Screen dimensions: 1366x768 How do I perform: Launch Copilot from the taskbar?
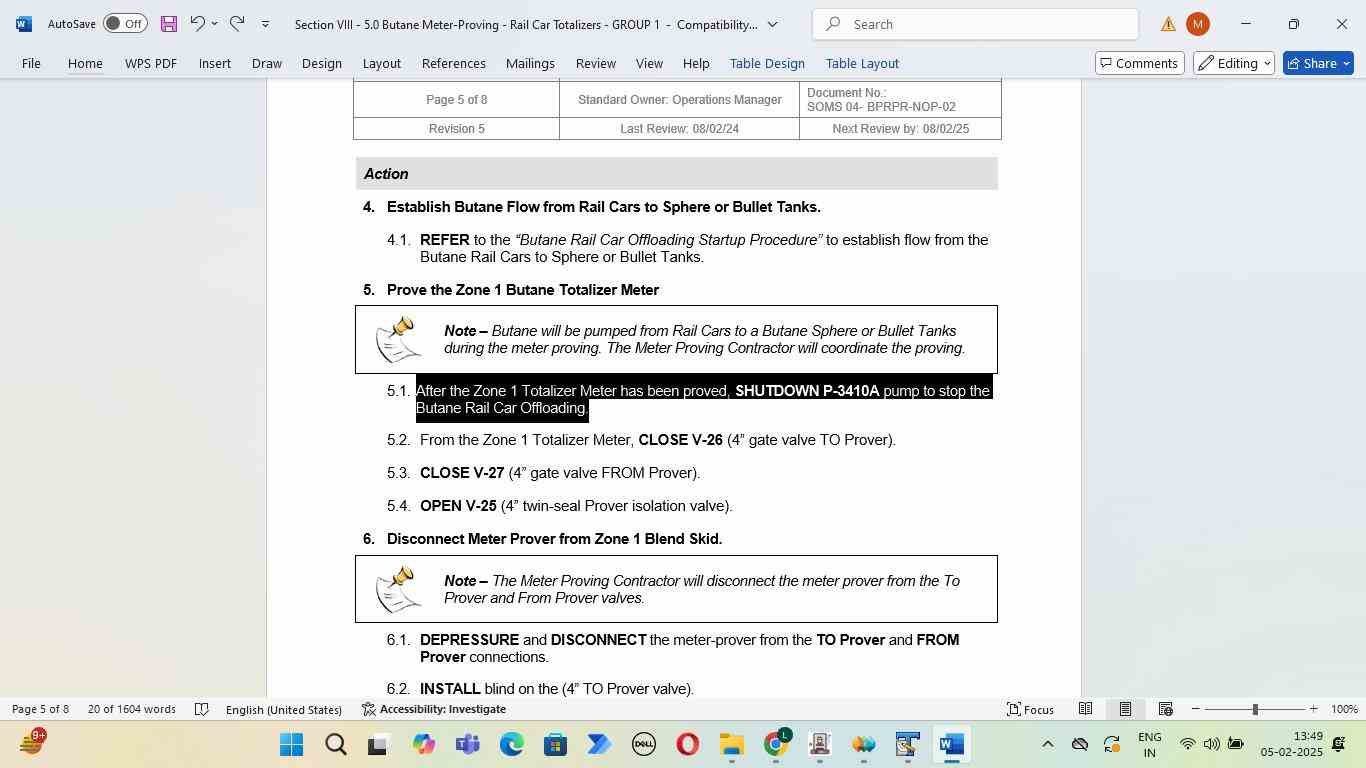pyautogui.click(x=423, y=745)
